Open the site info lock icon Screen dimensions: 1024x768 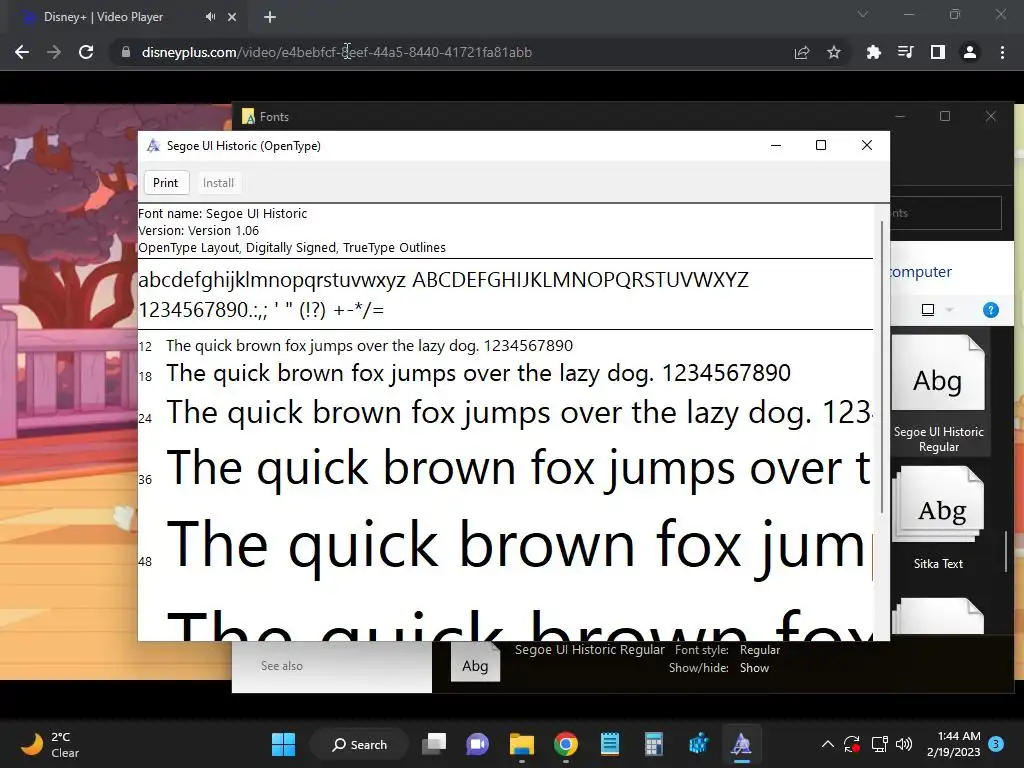point(126,52)
